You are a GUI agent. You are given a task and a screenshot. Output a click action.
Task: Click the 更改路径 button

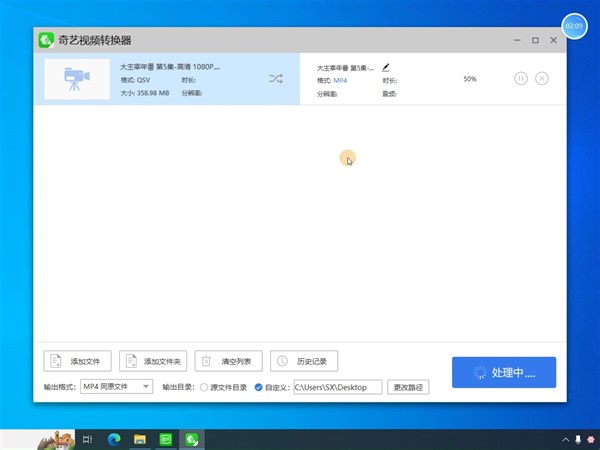[408, 387]
